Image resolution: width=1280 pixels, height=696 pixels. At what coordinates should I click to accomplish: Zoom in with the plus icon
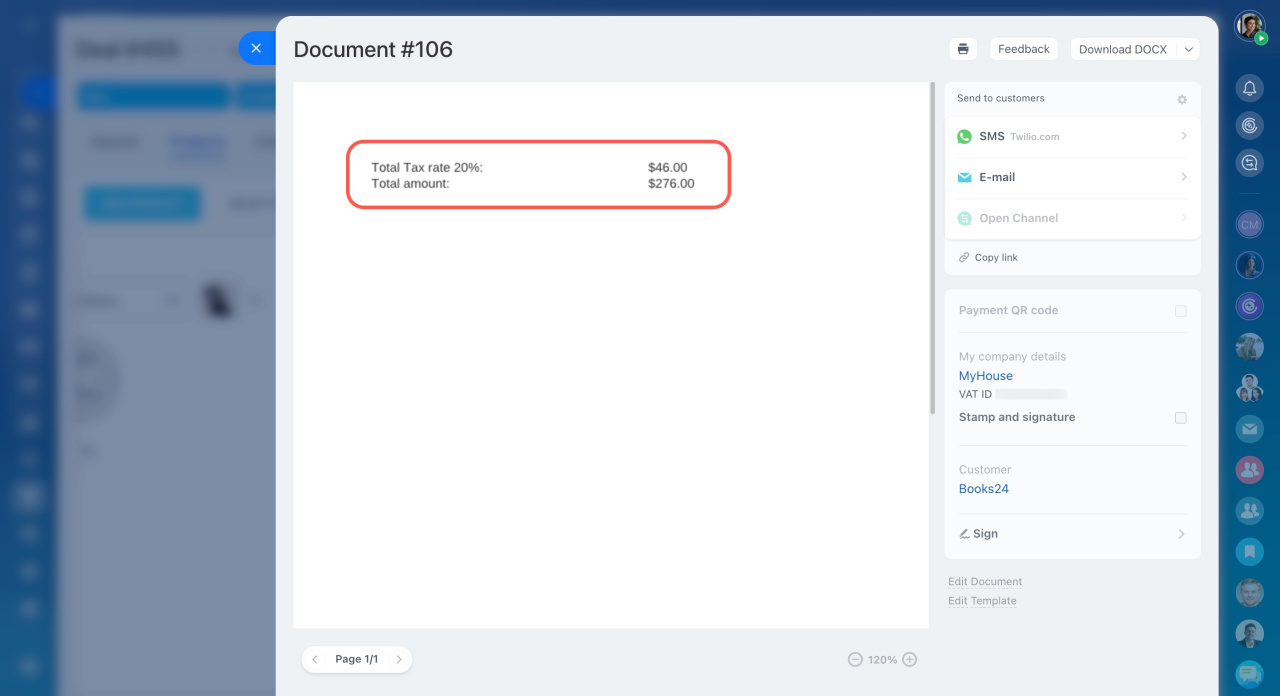coord(910,659)
